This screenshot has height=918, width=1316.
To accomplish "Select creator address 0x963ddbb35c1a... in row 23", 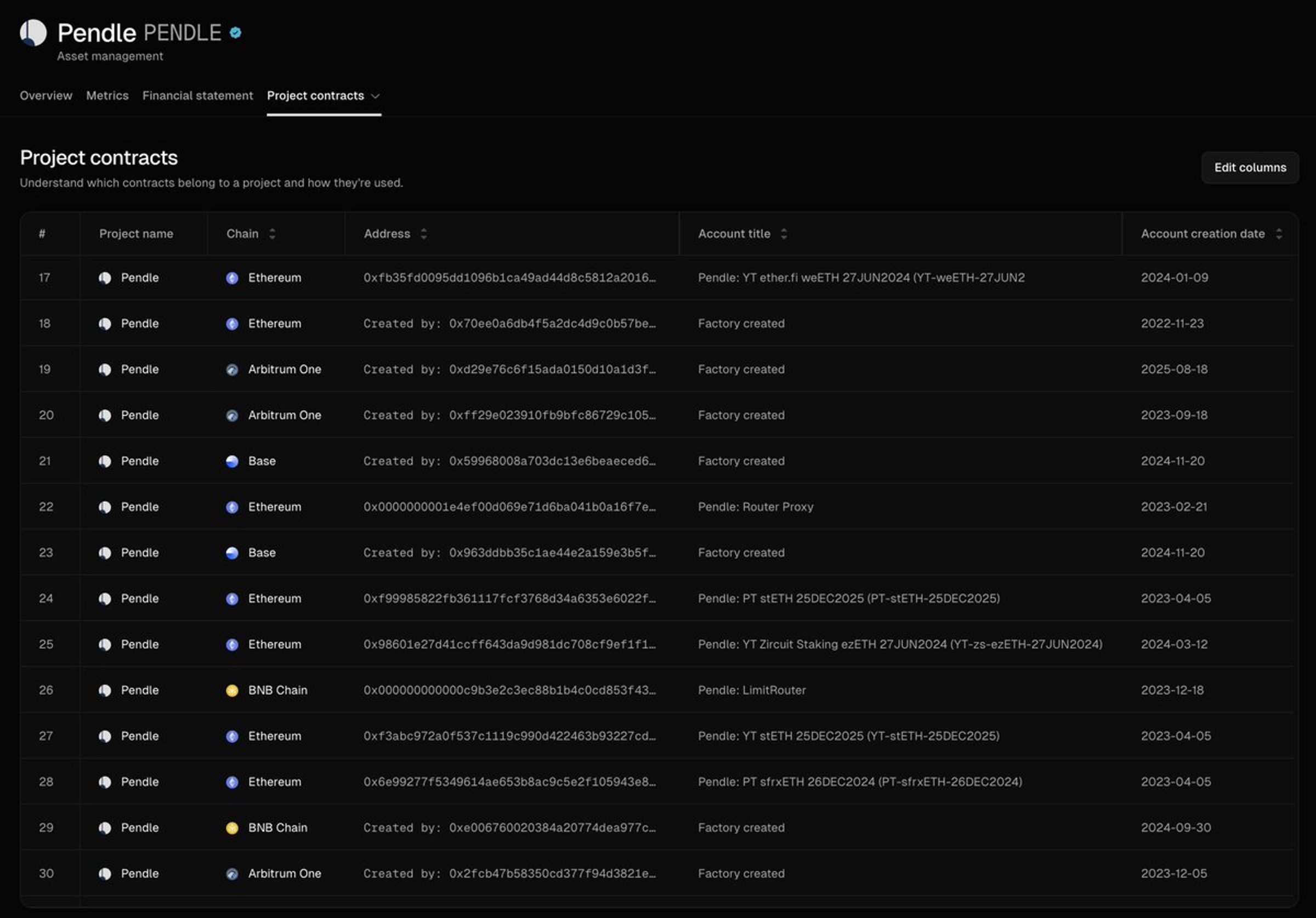I will [x=553, y=553].
